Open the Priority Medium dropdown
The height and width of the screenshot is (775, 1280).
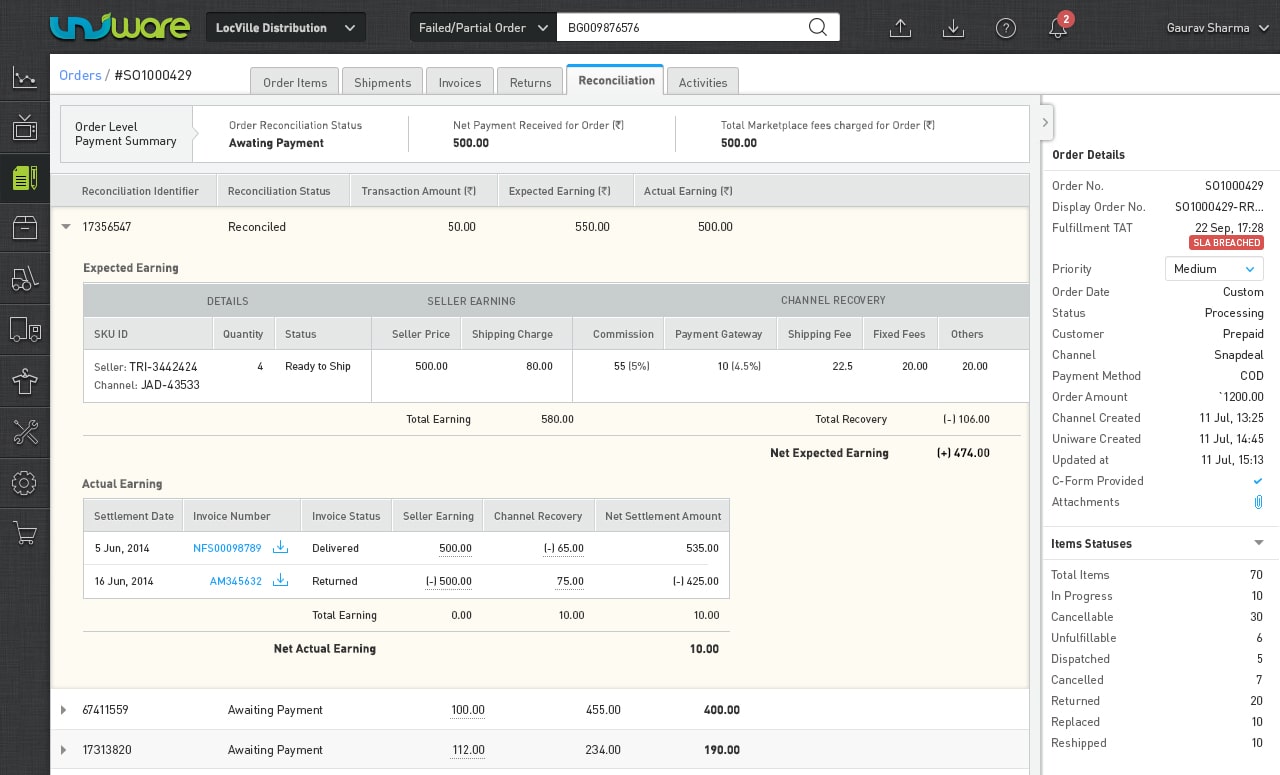pos(1214,269)
